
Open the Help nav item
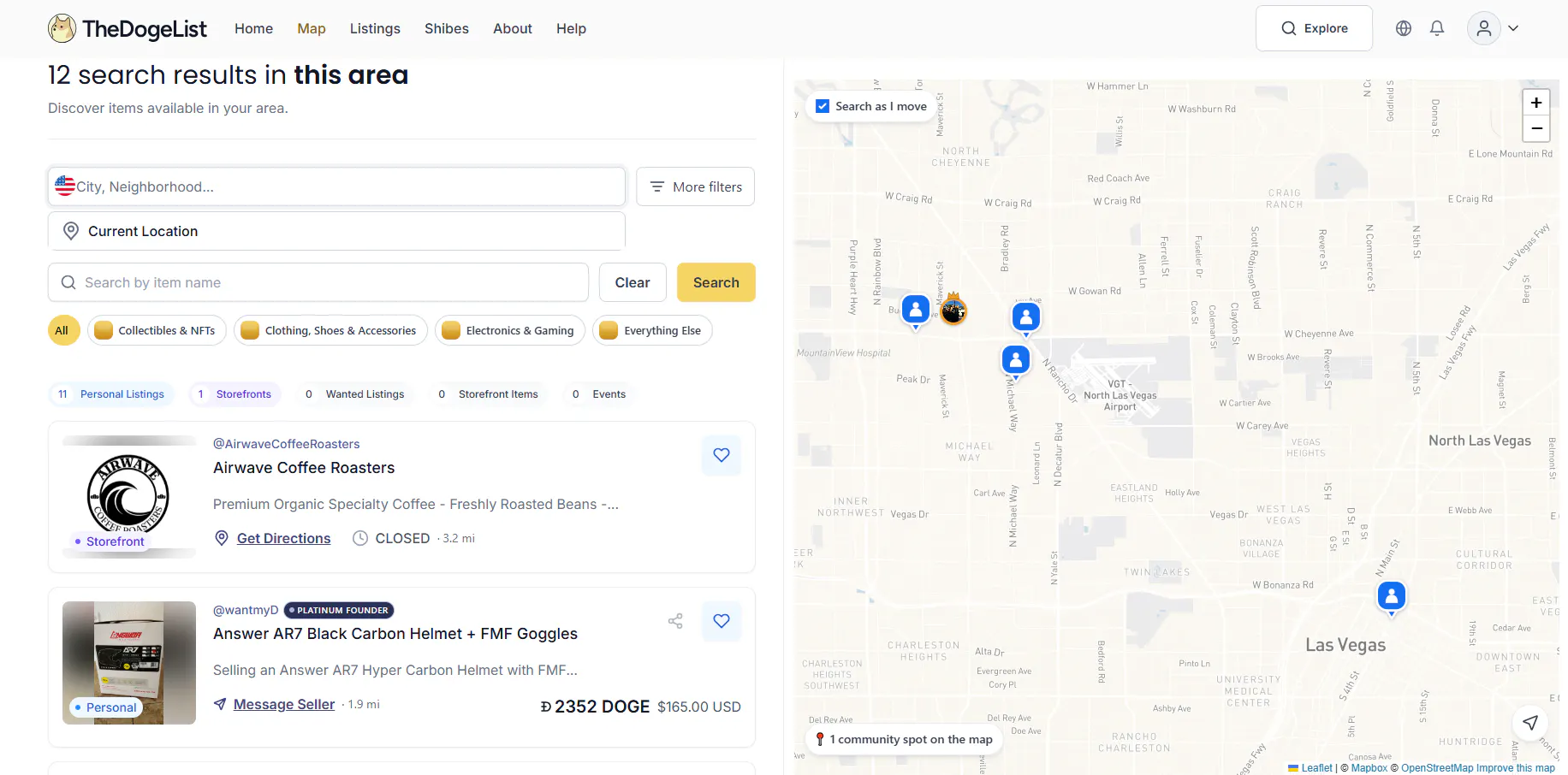pyautogui.click(x=571, y=28)
